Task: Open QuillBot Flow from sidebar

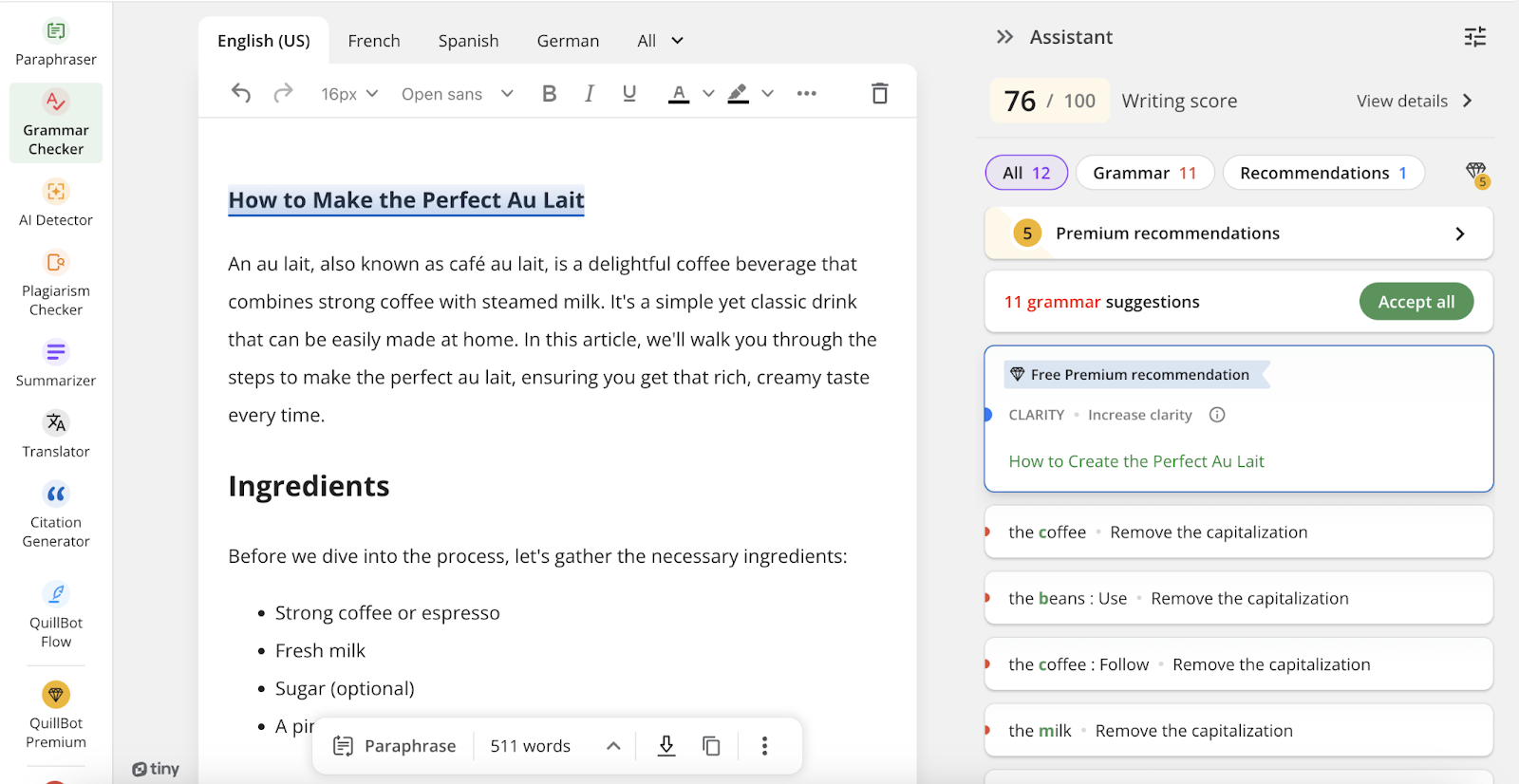Action: coord(56,615)
